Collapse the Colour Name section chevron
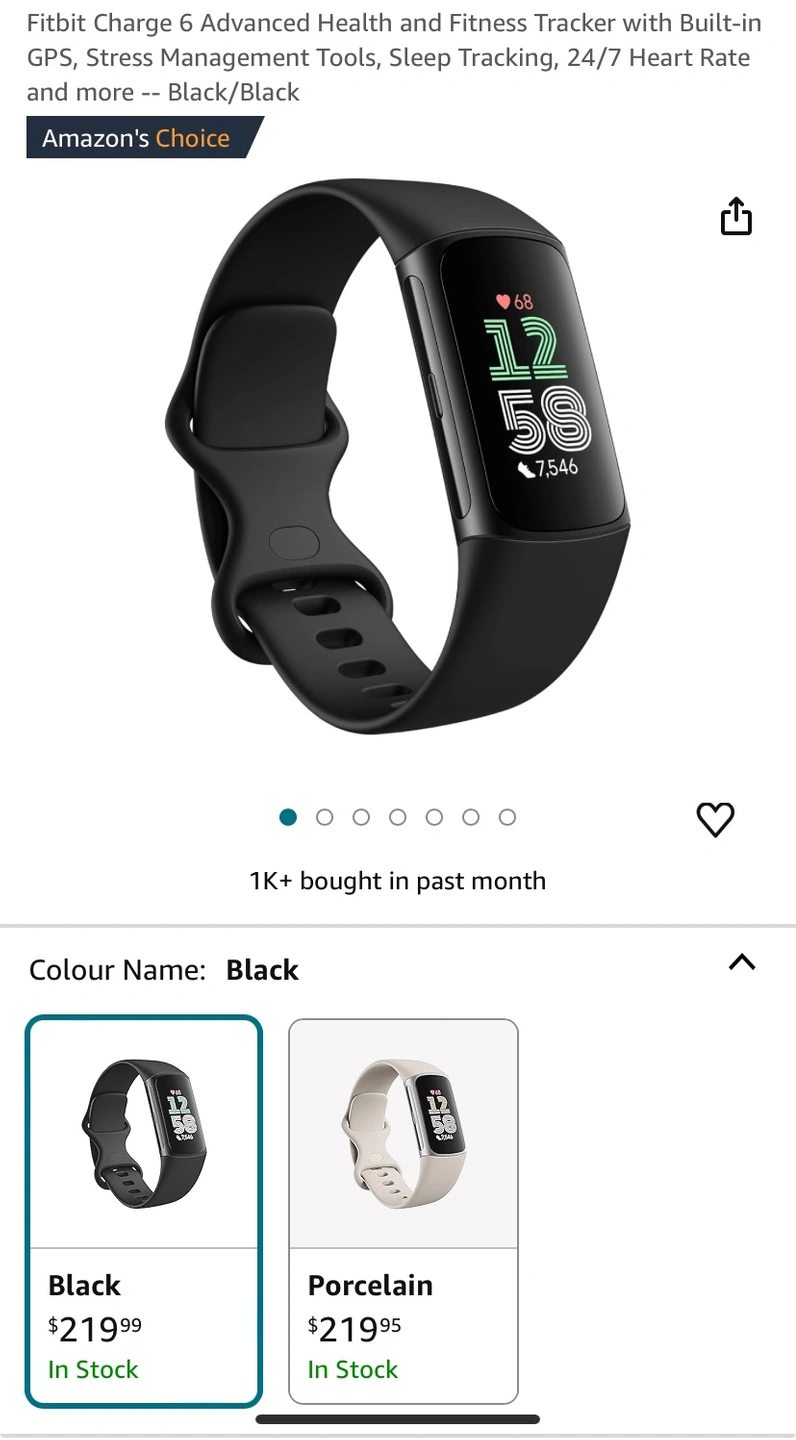Viewport: 796px width, 1440px height. point(742,963)
